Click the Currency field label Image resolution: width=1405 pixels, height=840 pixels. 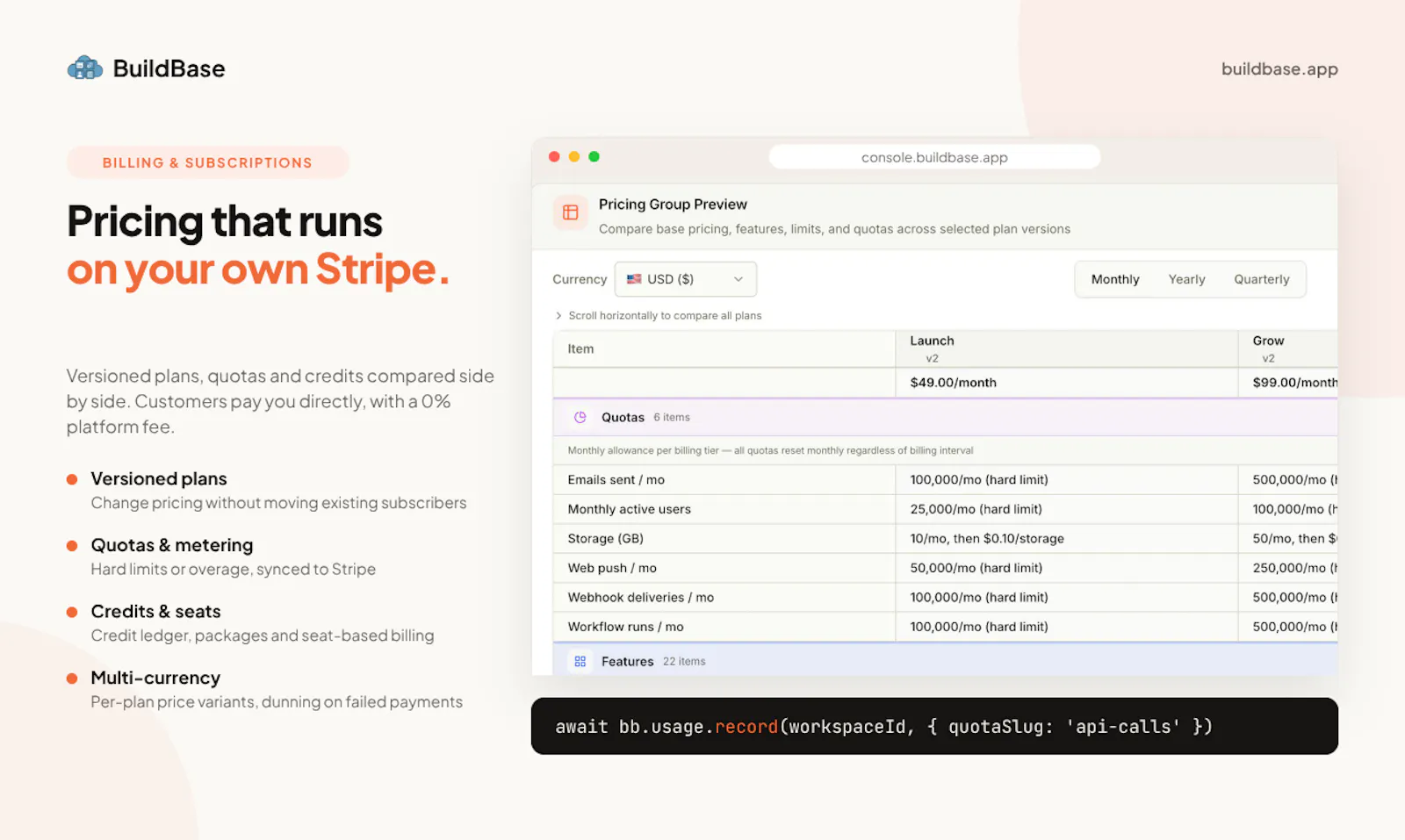[580, 279]
